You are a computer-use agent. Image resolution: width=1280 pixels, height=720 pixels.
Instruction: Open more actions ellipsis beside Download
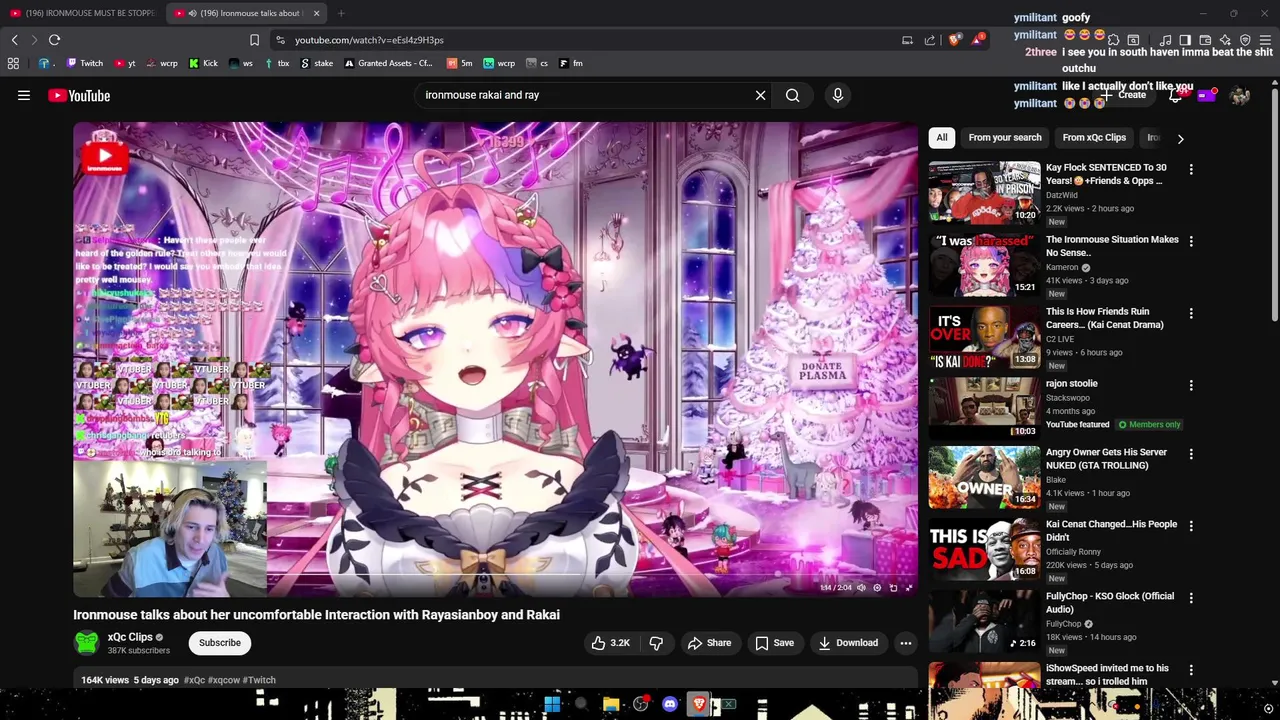[x=905, y=643]
